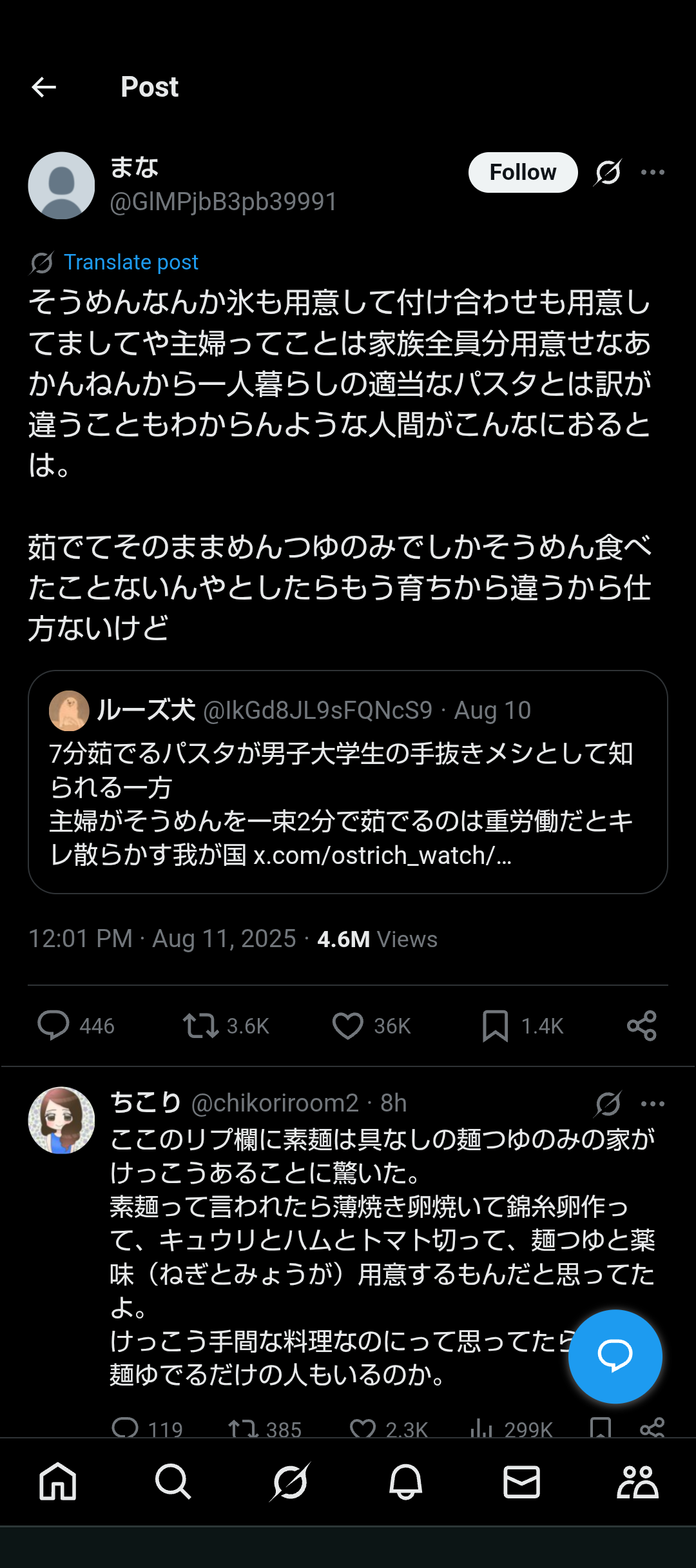Click the Translate post link
696x1568 pixels.
[x=131, y=262]
